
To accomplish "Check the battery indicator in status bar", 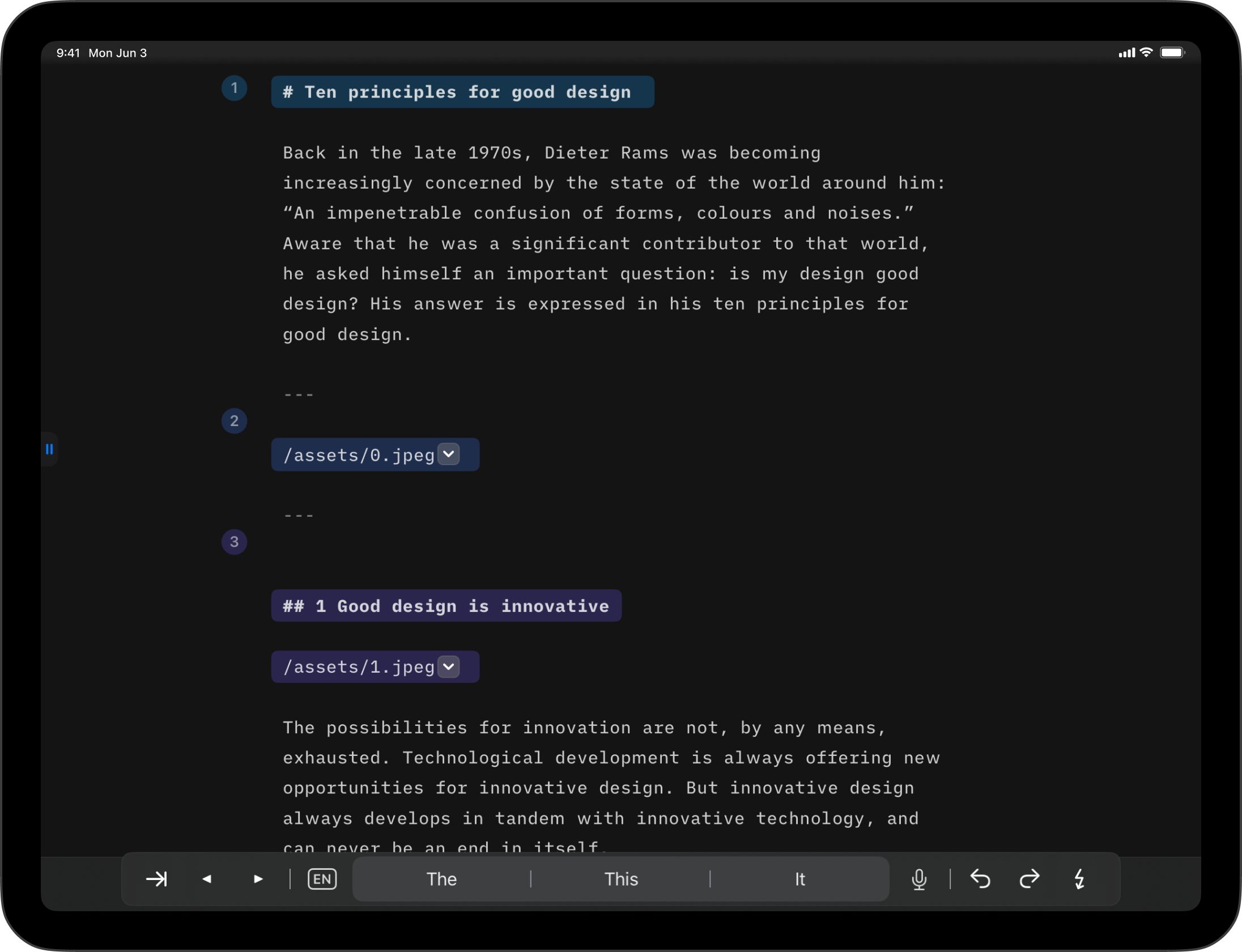I will pyautogui.click(x=1172, y=53).
